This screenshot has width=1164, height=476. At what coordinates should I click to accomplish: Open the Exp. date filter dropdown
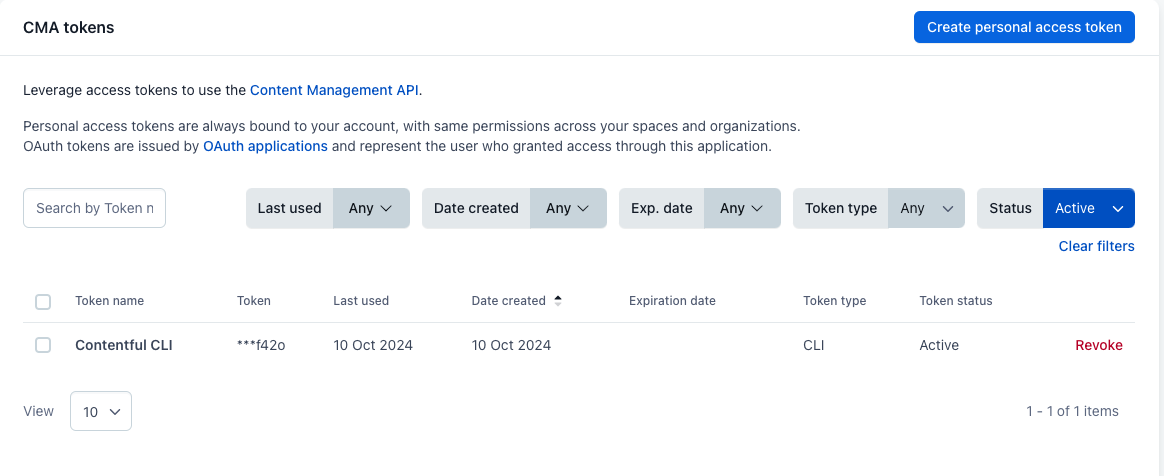pyautogui.click(x=741, y=208)
